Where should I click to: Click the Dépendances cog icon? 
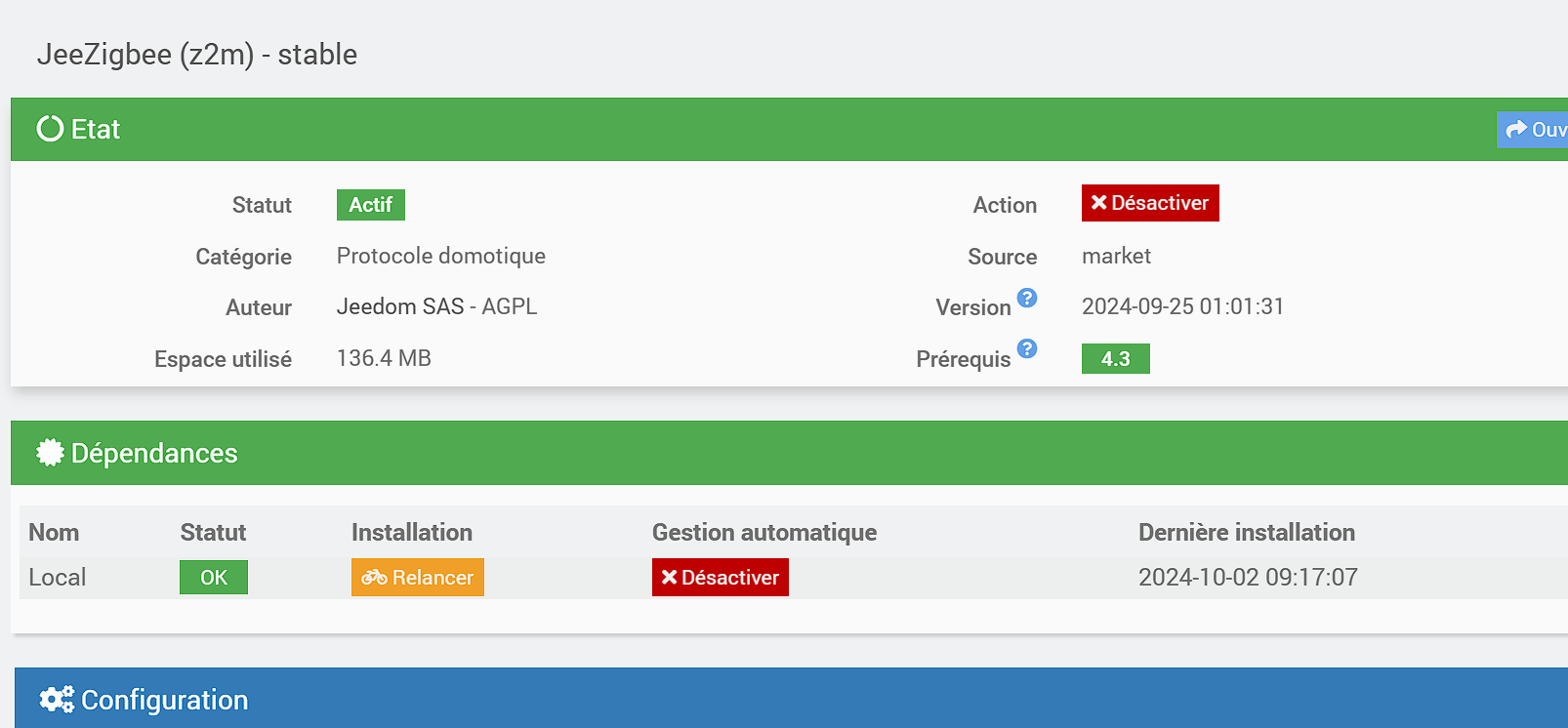(50, 452)
